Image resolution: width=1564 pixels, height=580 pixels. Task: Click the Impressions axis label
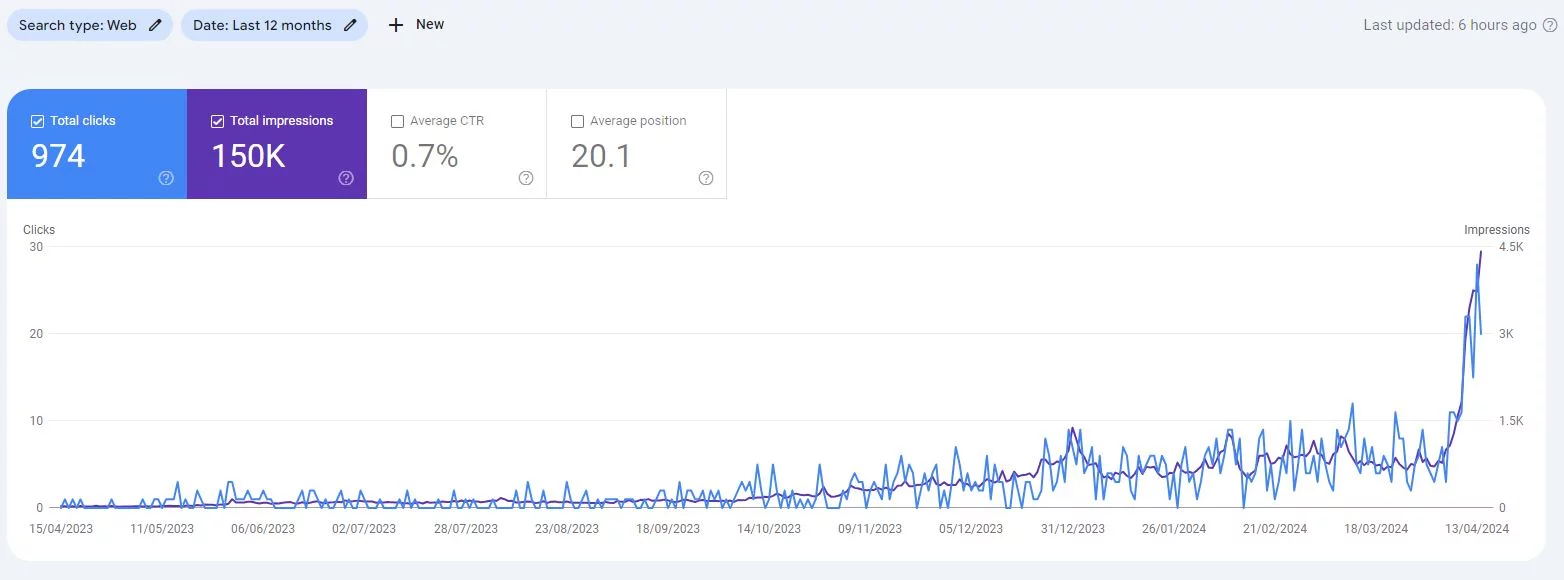pyautogui.click(x=1497, y=230)
